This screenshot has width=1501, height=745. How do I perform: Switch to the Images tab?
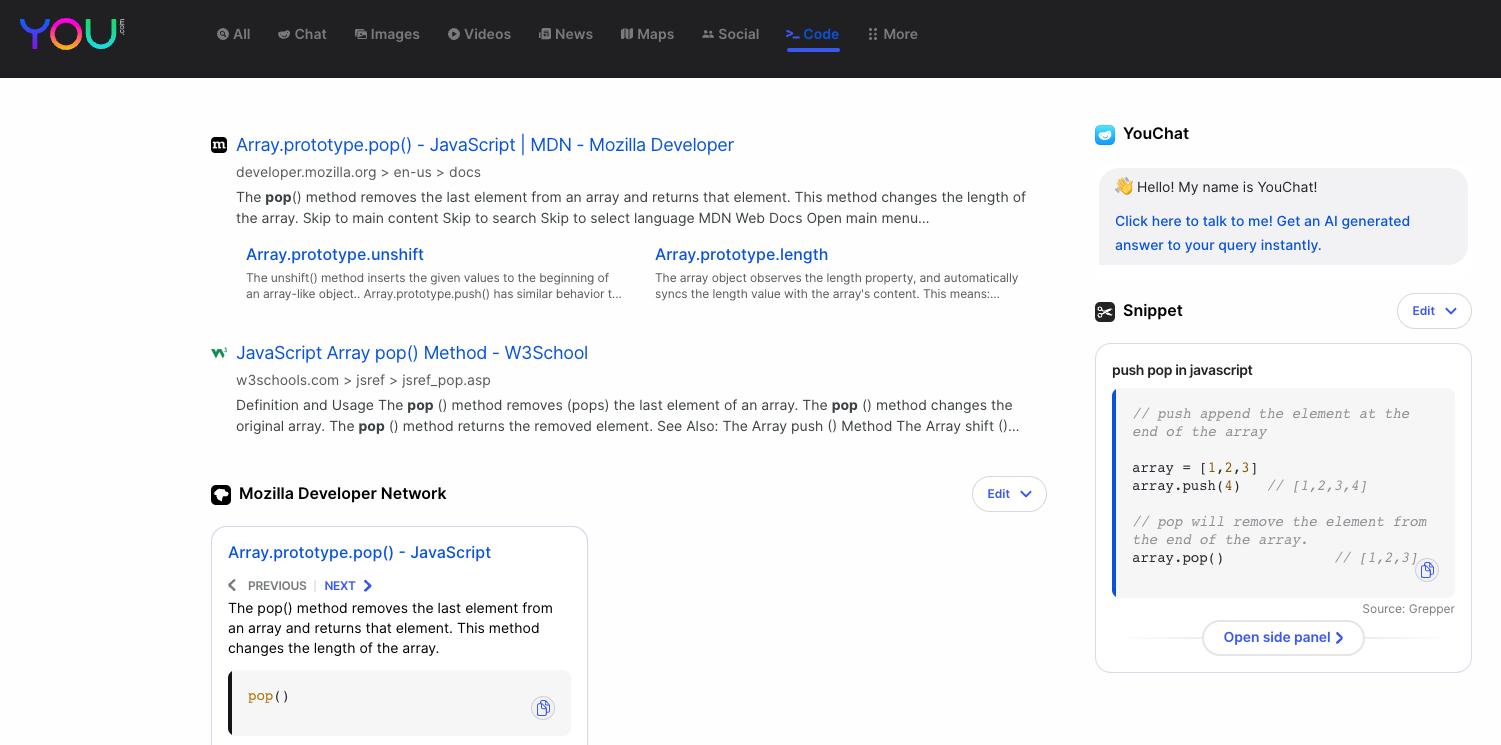point(387,34)
